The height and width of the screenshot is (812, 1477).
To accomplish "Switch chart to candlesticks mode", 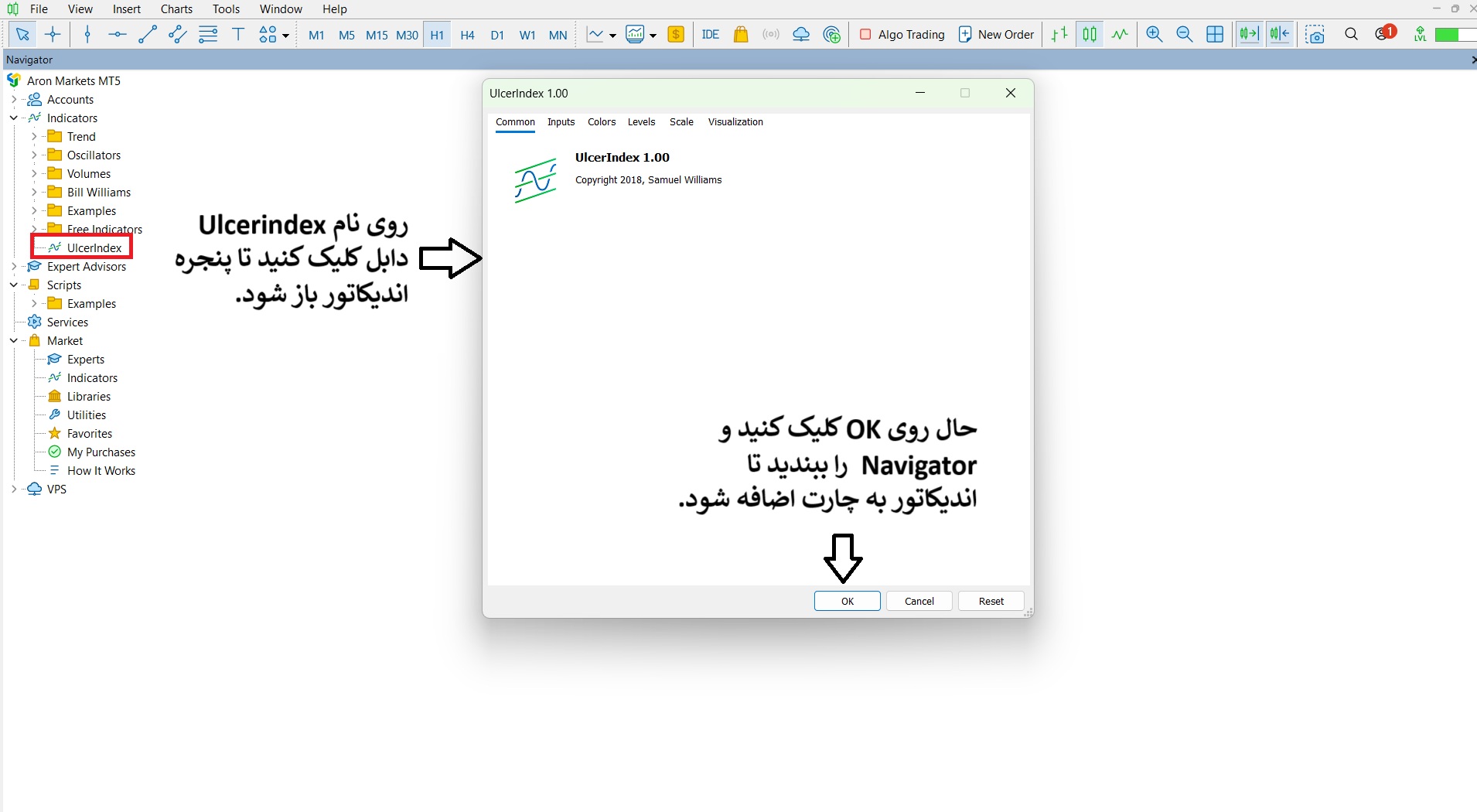I will point(1090,34).
